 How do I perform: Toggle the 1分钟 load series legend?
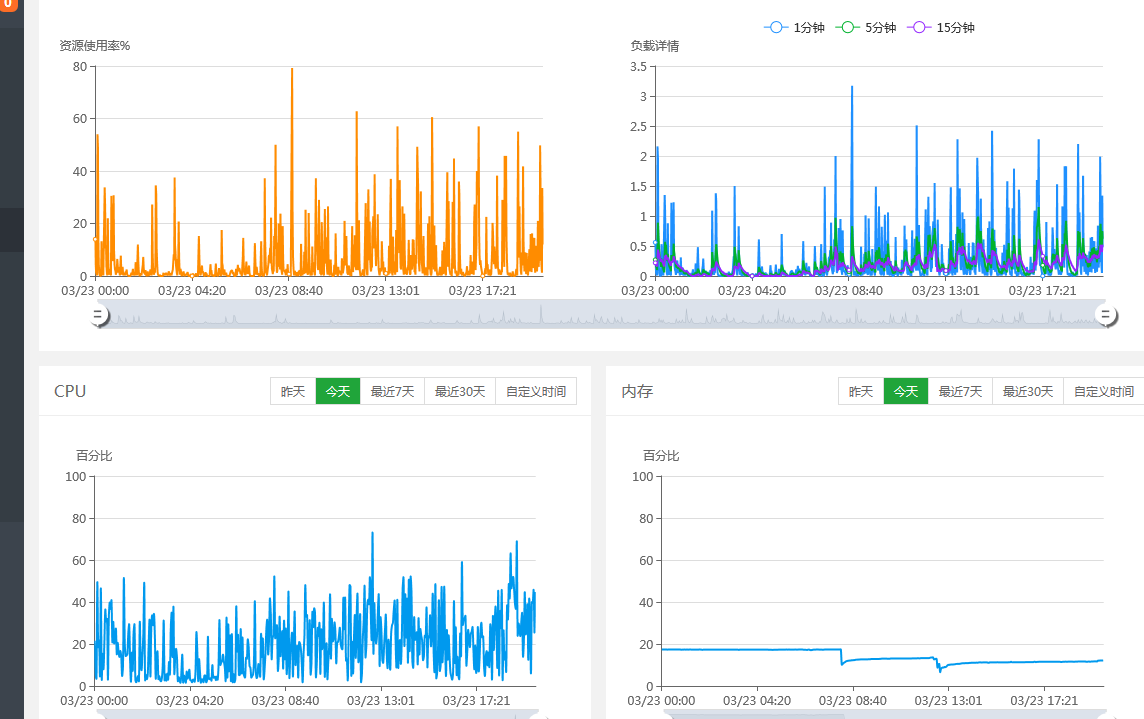794,28
